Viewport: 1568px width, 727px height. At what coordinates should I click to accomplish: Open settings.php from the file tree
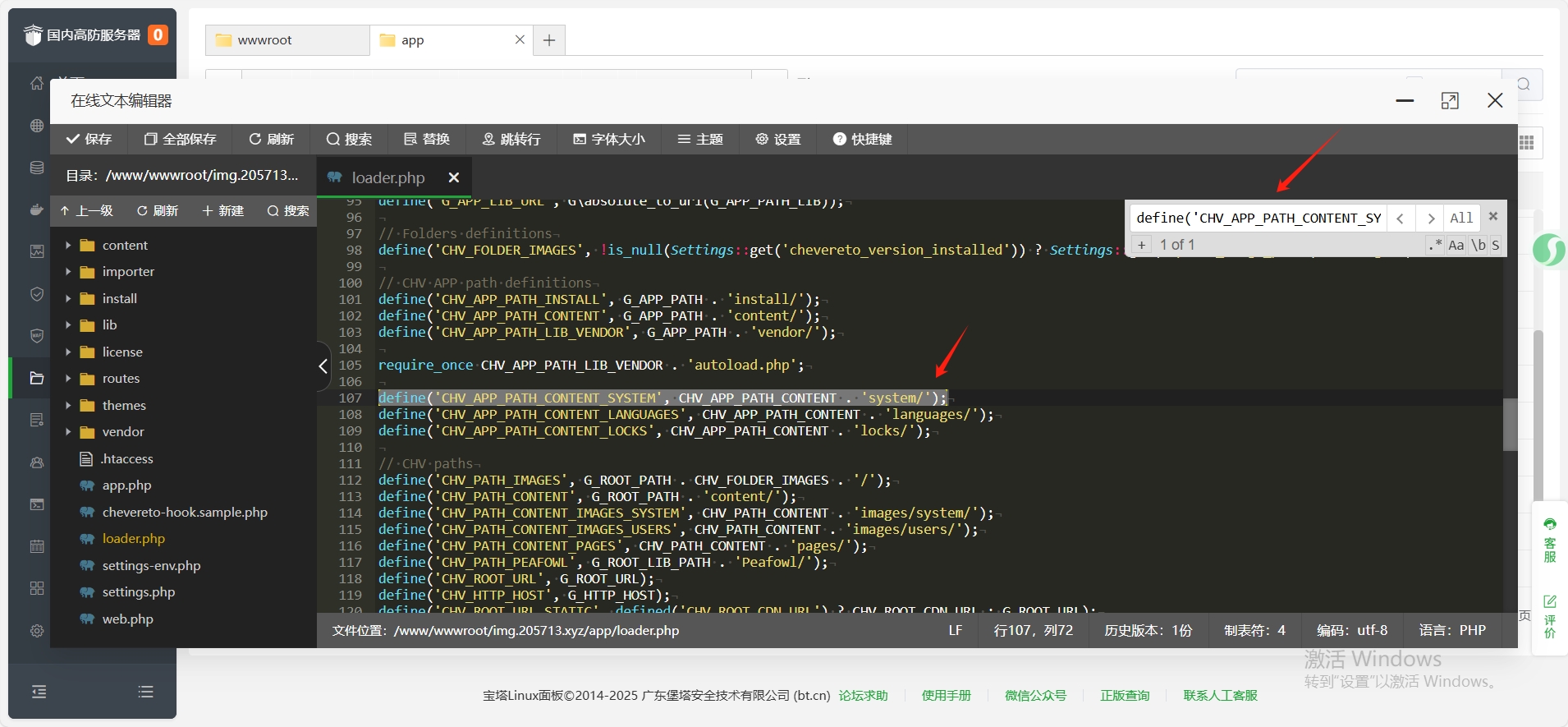click(138, 592)
